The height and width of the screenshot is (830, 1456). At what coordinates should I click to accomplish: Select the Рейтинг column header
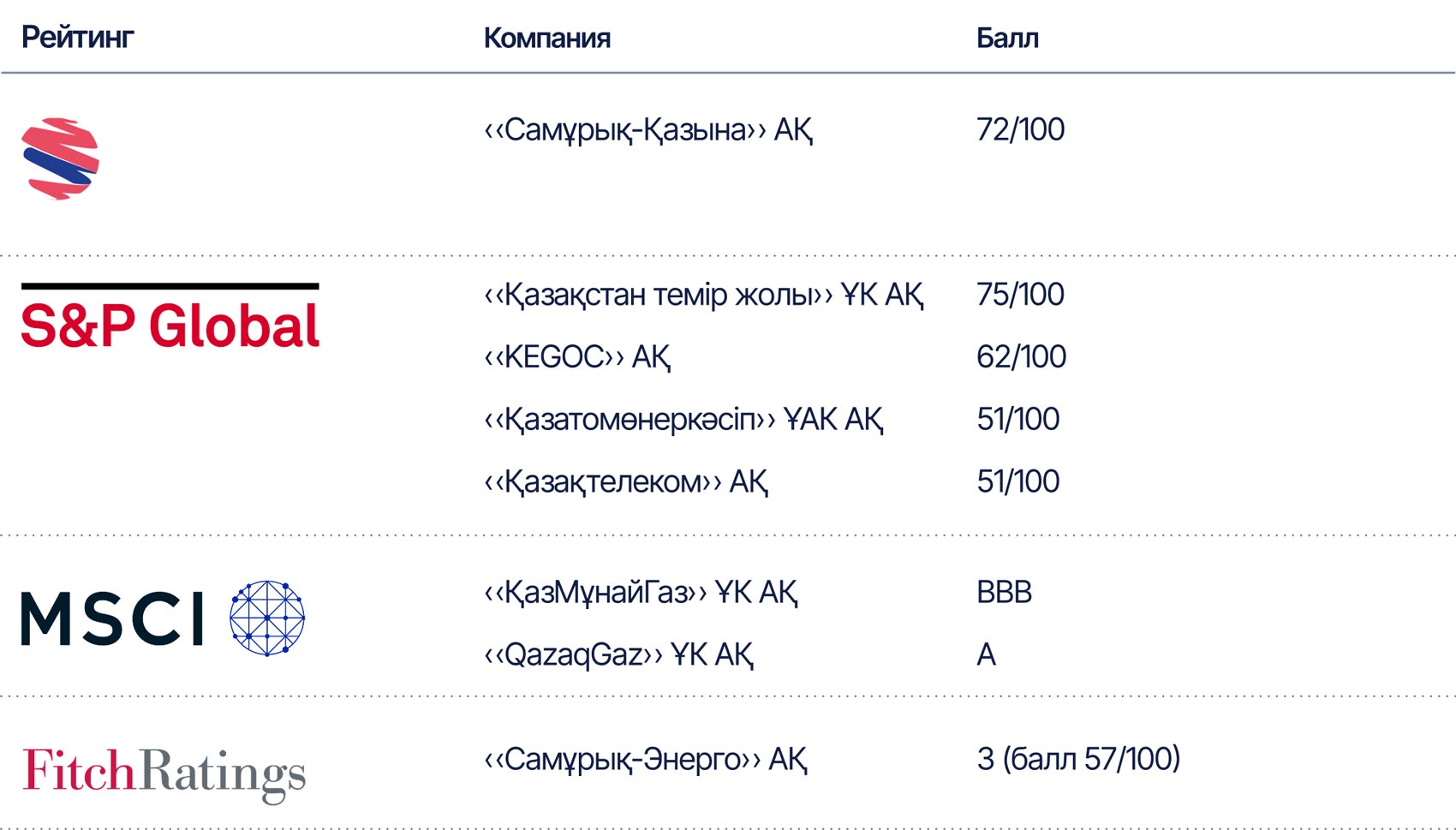tap(78, 38)
